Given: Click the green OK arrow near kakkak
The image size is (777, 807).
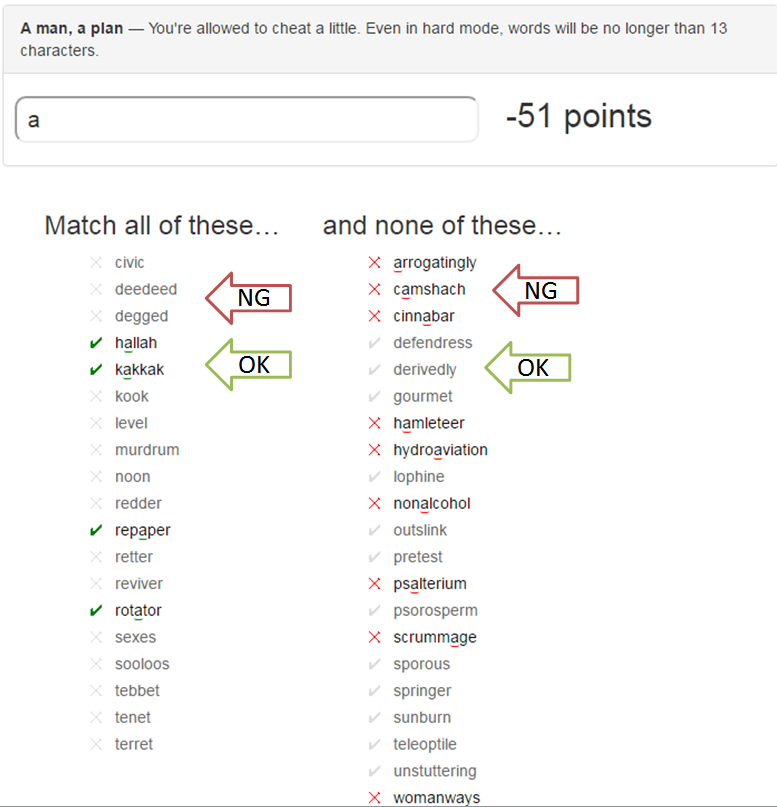Looking at the screenshot, I should (x=248, y=365).
